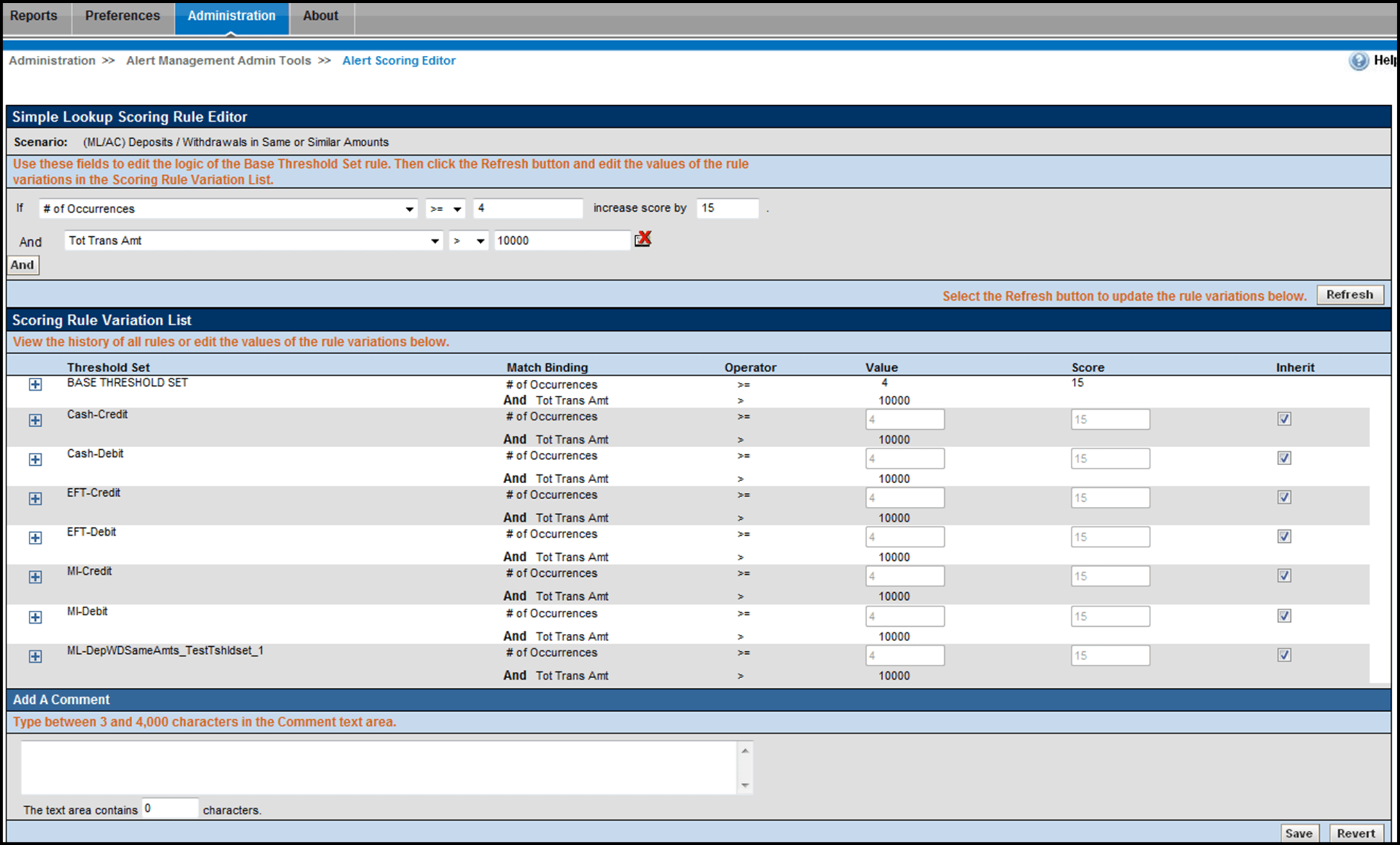Expand the Cash-Debit row plus icon
The image size is (1400, 845).
click(x=35, y=459)
